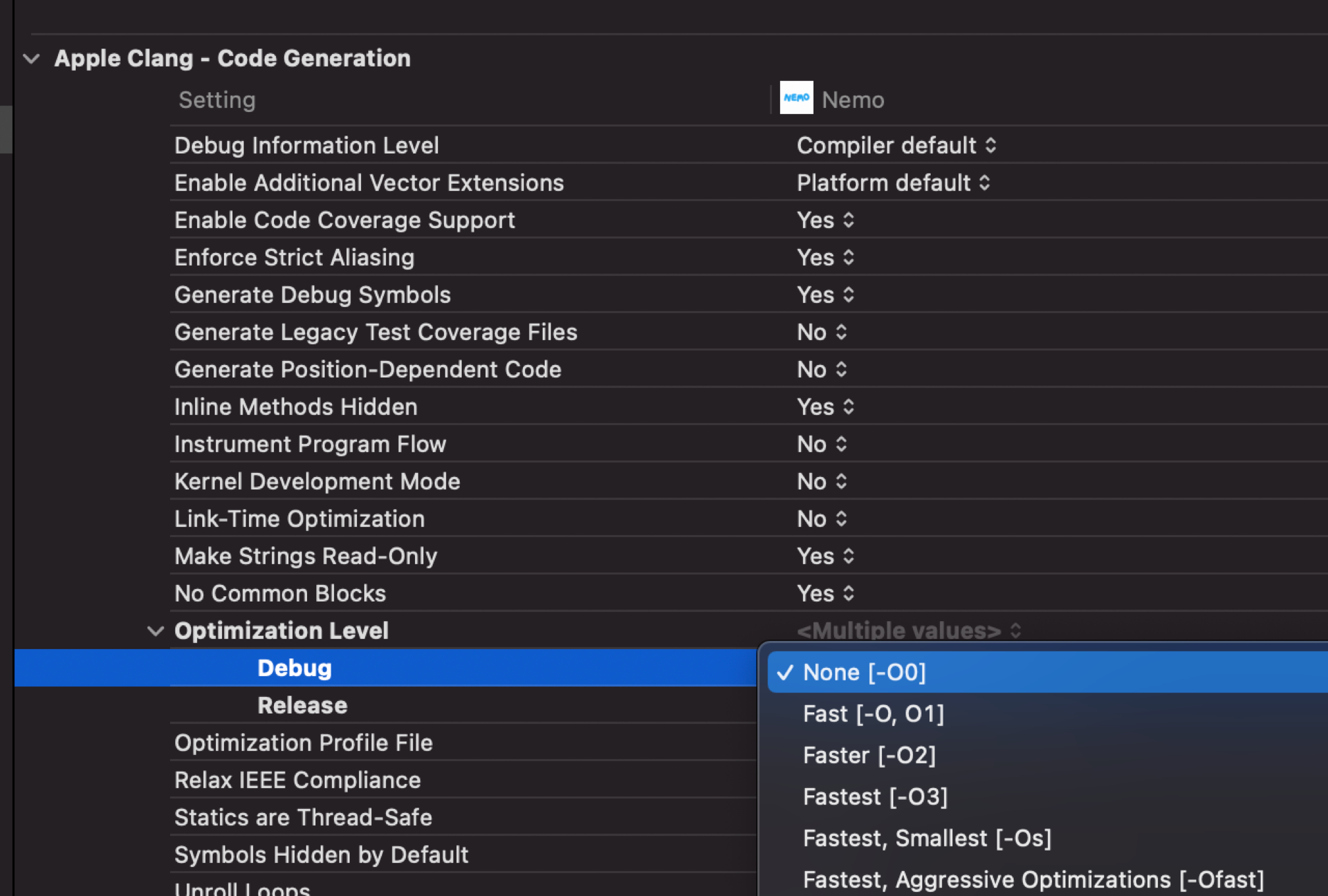This screenshot has height=896, width=1328.
Task: Click the Nemo target icon
Action: [796, 98]
